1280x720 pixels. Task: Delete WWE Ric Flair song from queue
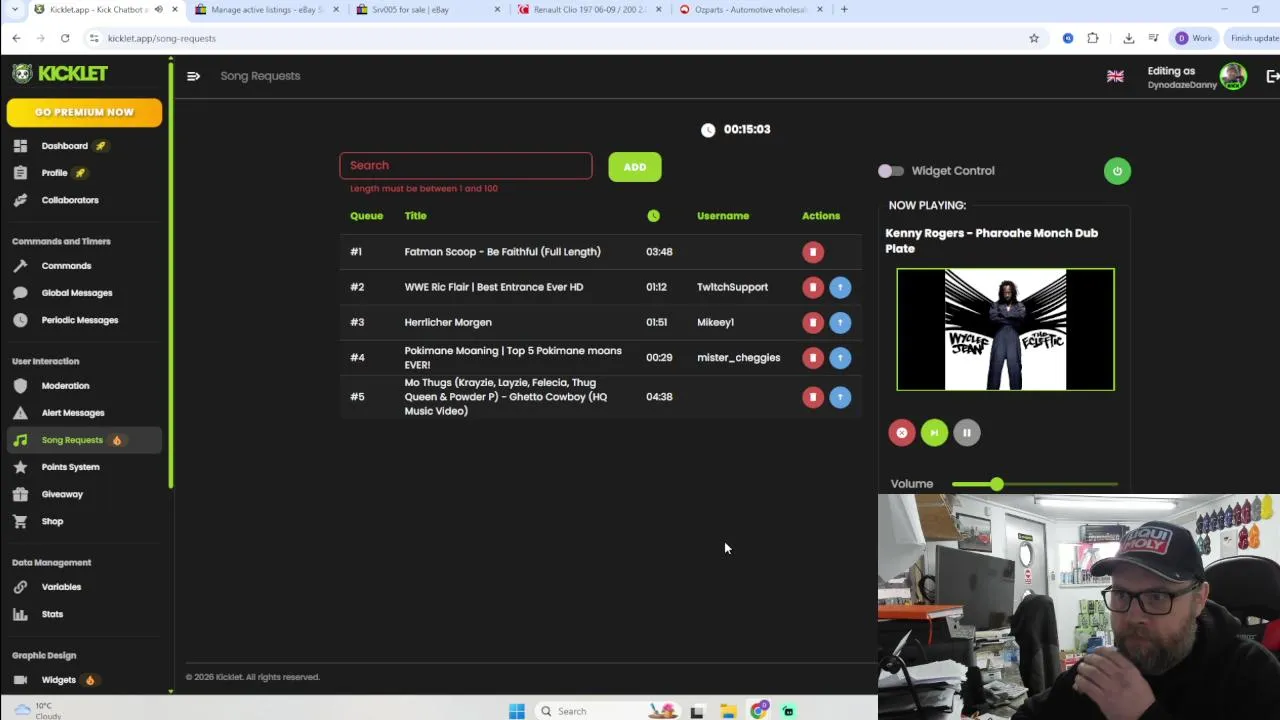point(813,287)
